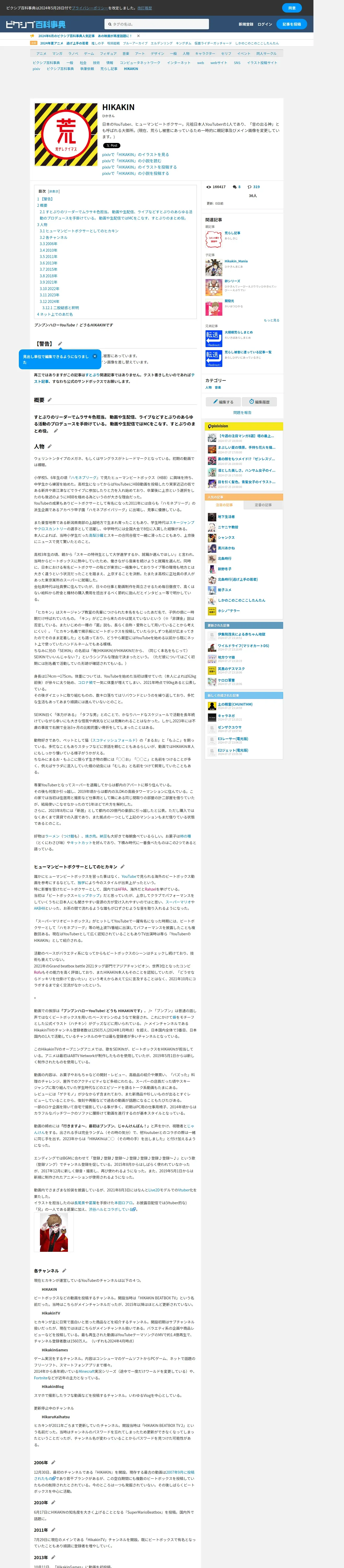Hide the table of contents with 非表示
Image resolution: width=344 pixels, height=1568 pixels.
(x=54, y=191)
